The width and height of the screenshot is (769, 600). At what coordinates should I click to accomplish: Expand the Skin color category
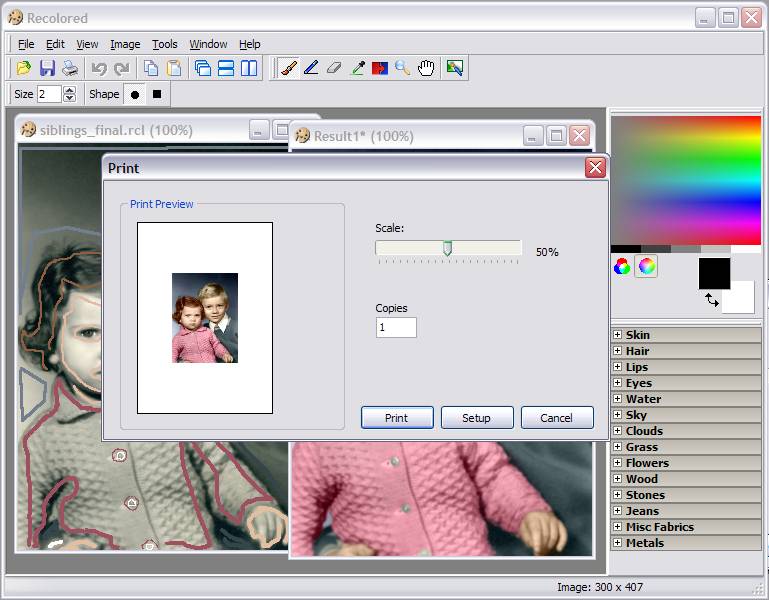pos(617,335)
